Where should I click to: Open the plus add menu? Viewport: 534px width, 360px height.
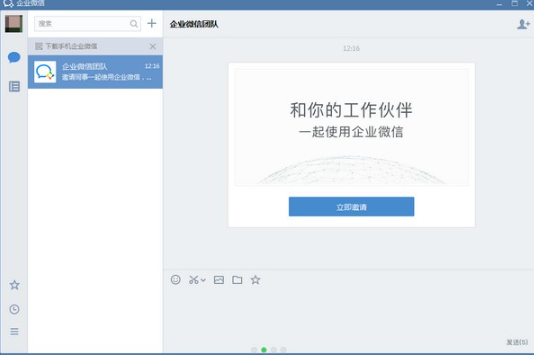pos(152,23)
